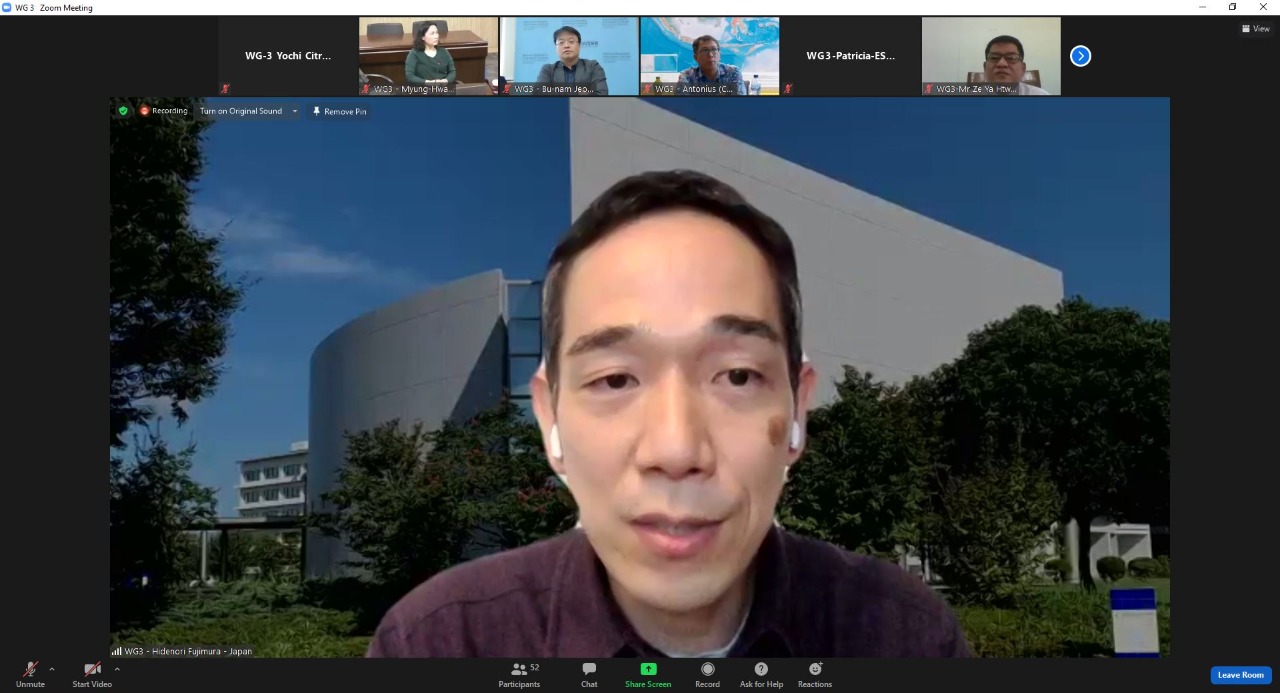Click the green Share Screen icon
The width and height of the screenshot is (1280, 693).
(648, 670)
